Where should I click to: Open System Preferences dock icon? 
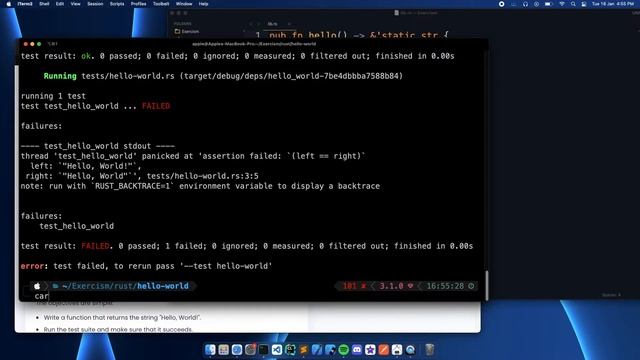[x=250, y=350]
